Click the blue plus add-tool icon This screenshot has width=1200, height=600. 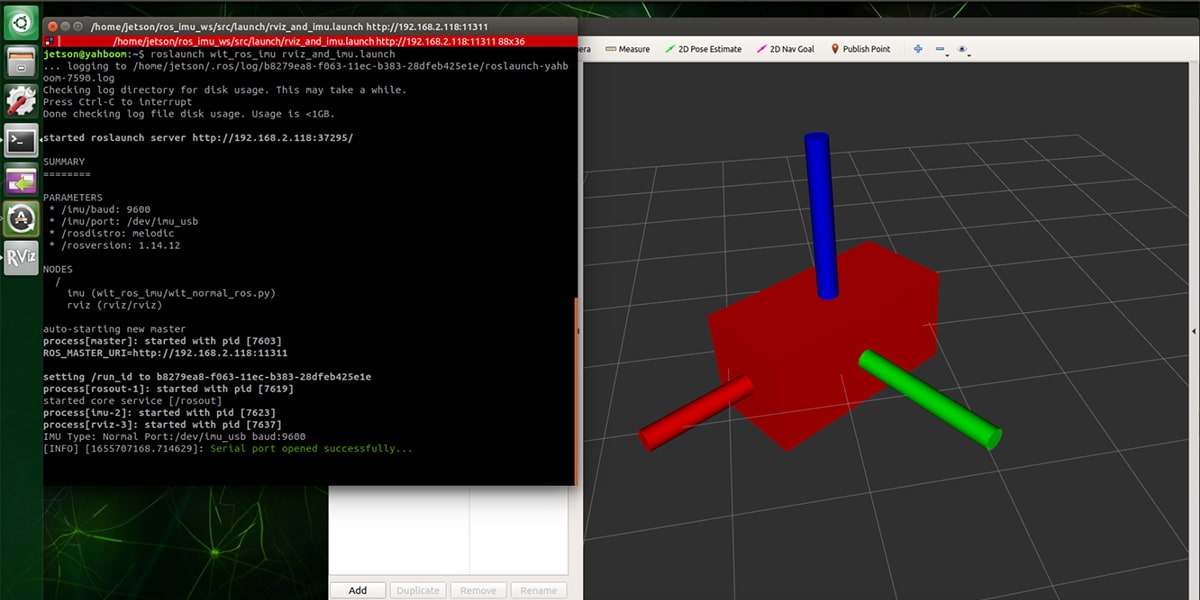(x=918, y=49)
